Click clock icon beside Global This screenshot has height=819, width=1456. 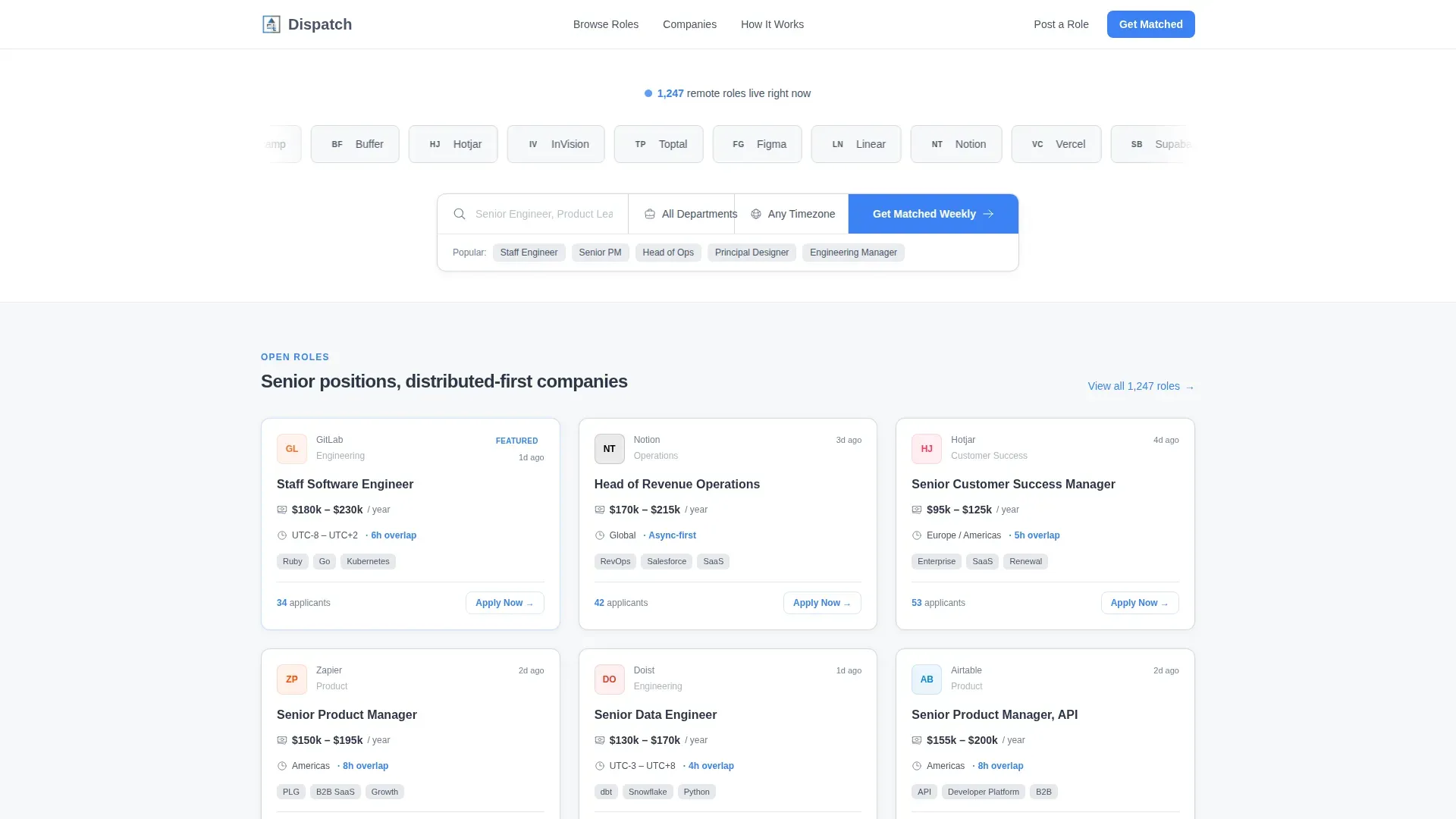600,535
